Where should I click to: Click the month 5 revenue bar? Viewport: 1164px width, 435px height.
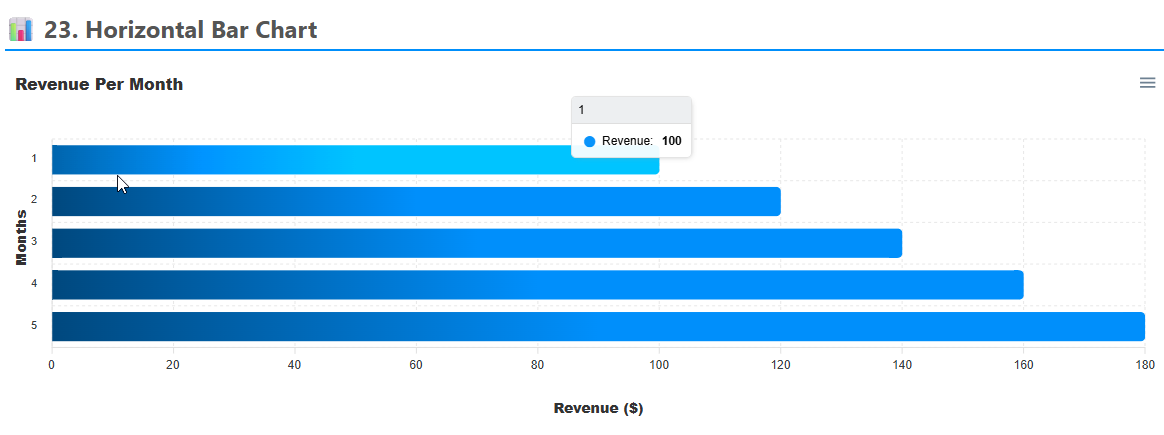597,326
